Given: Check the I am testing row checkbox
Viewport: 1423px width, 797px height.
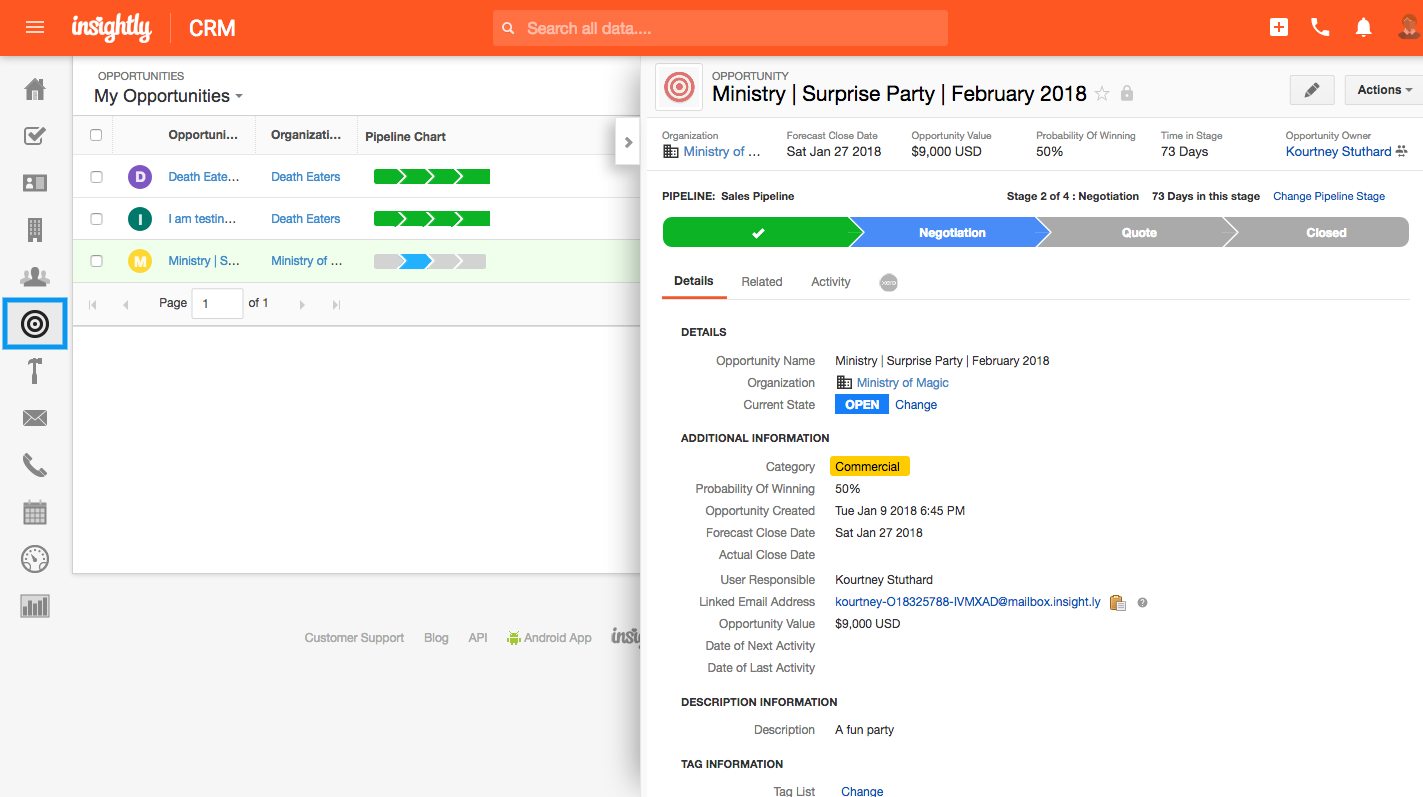Looking at the screenshot, I should click(x=96, y=219).
